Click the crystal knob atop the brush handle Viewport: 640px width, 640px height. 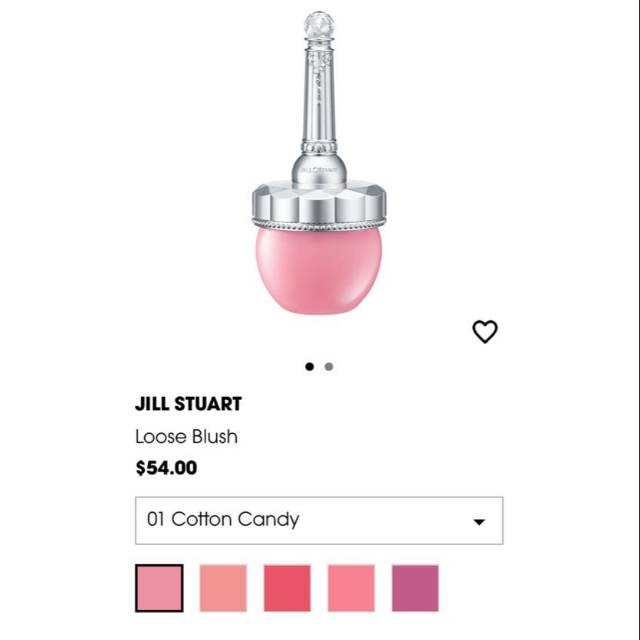319,24
